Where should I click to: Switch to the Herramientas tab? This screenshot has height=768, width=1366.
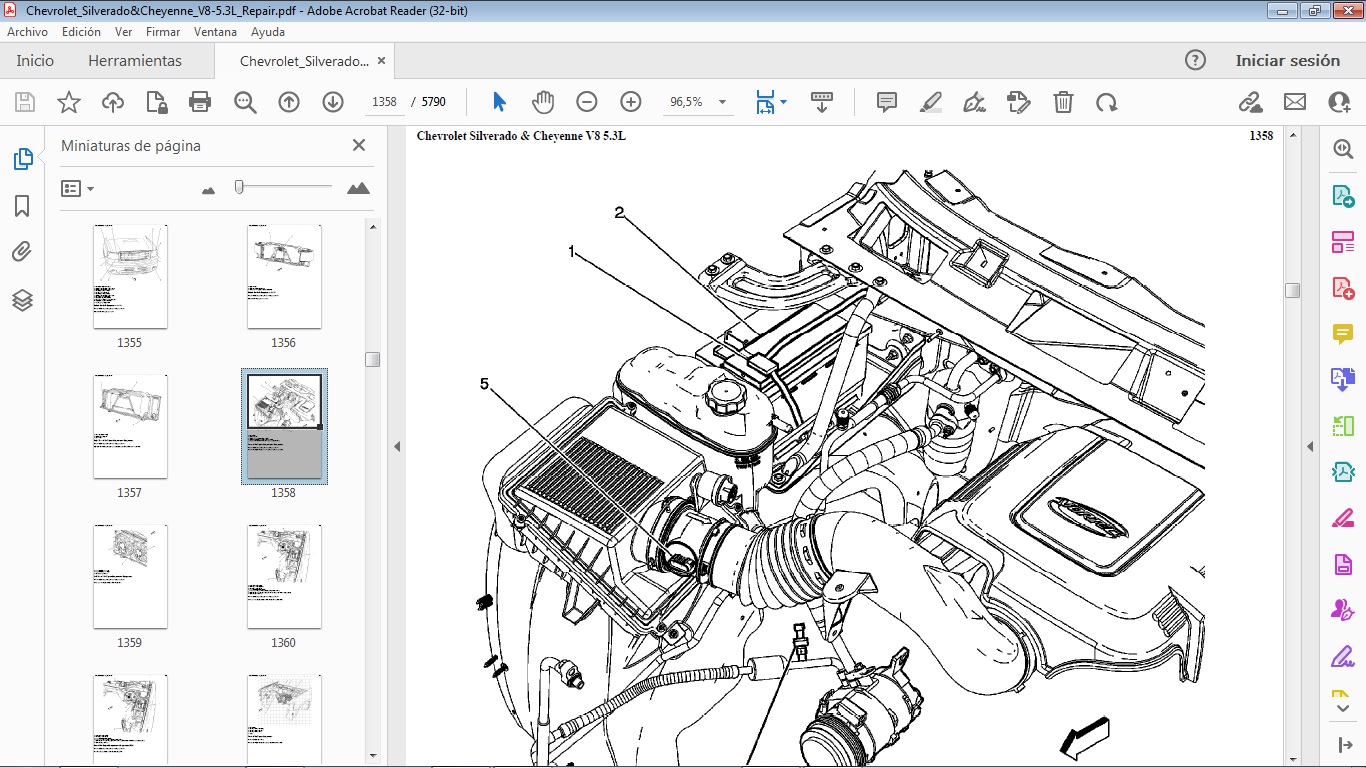[135, 61]
